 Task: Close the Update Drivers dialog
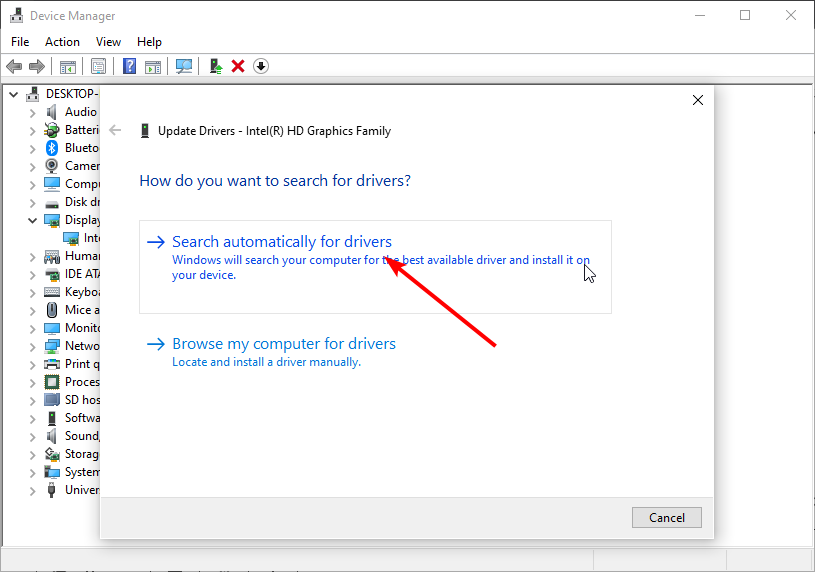(698, 100)
